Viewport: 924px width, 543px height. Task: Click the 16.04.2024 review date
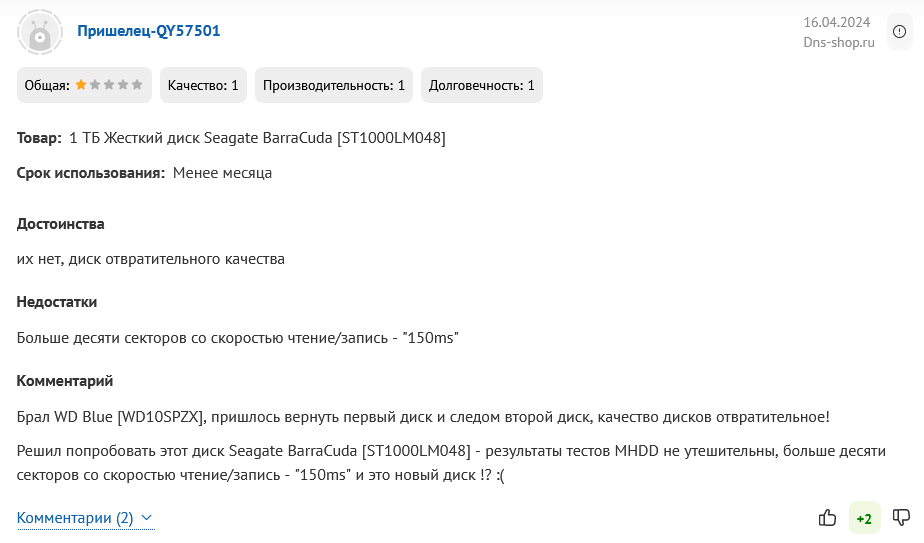pos(837,22)
